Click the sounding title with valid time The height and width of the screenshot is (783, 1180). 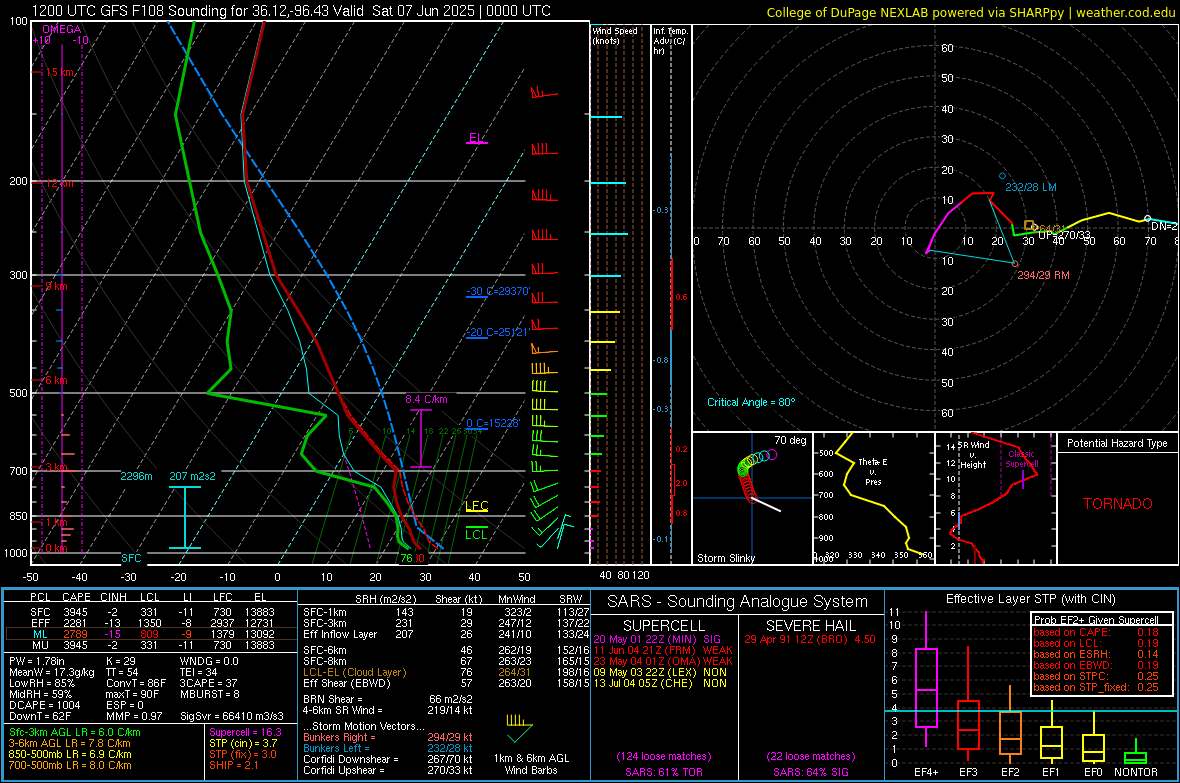291,11
